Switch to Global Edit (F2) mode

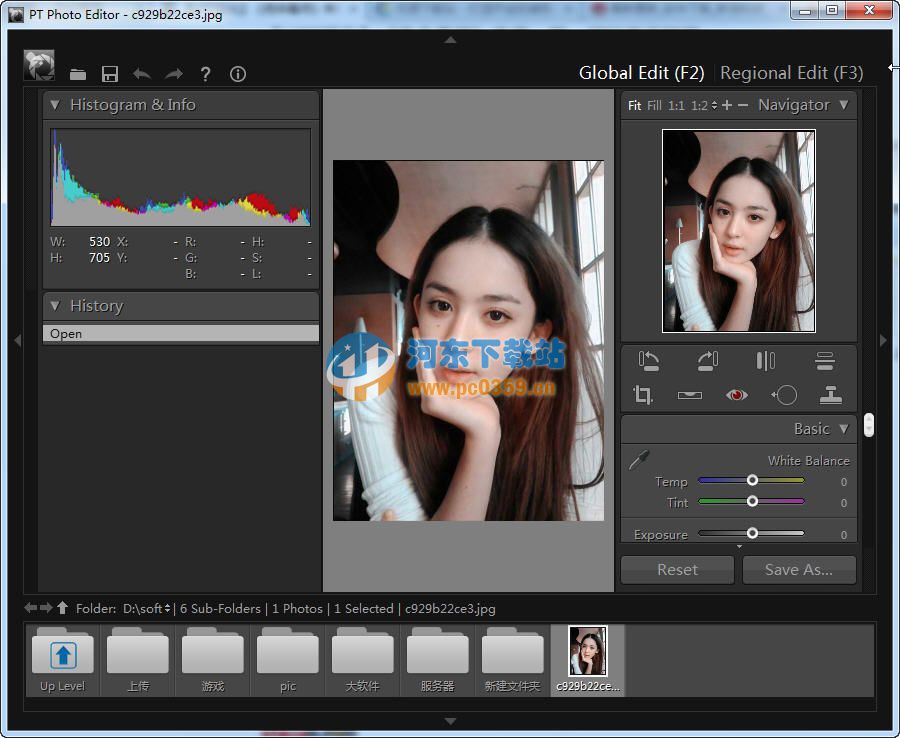[x=641, y=72]
